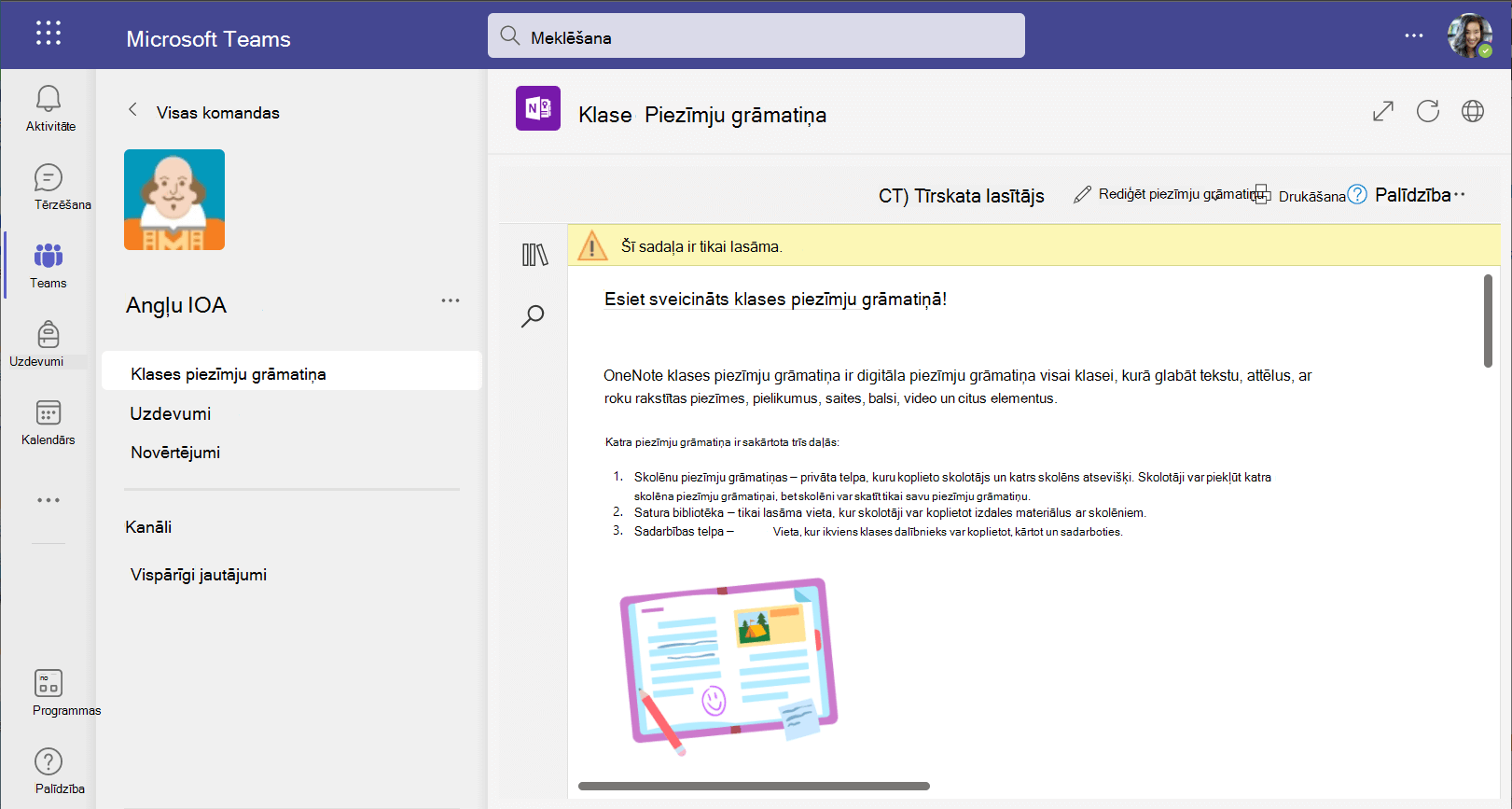Click the vertical scrollbar in notebook page
Image resolution: width=1512 pixels, height=809 pixels.
click(x=1489, y=321)
